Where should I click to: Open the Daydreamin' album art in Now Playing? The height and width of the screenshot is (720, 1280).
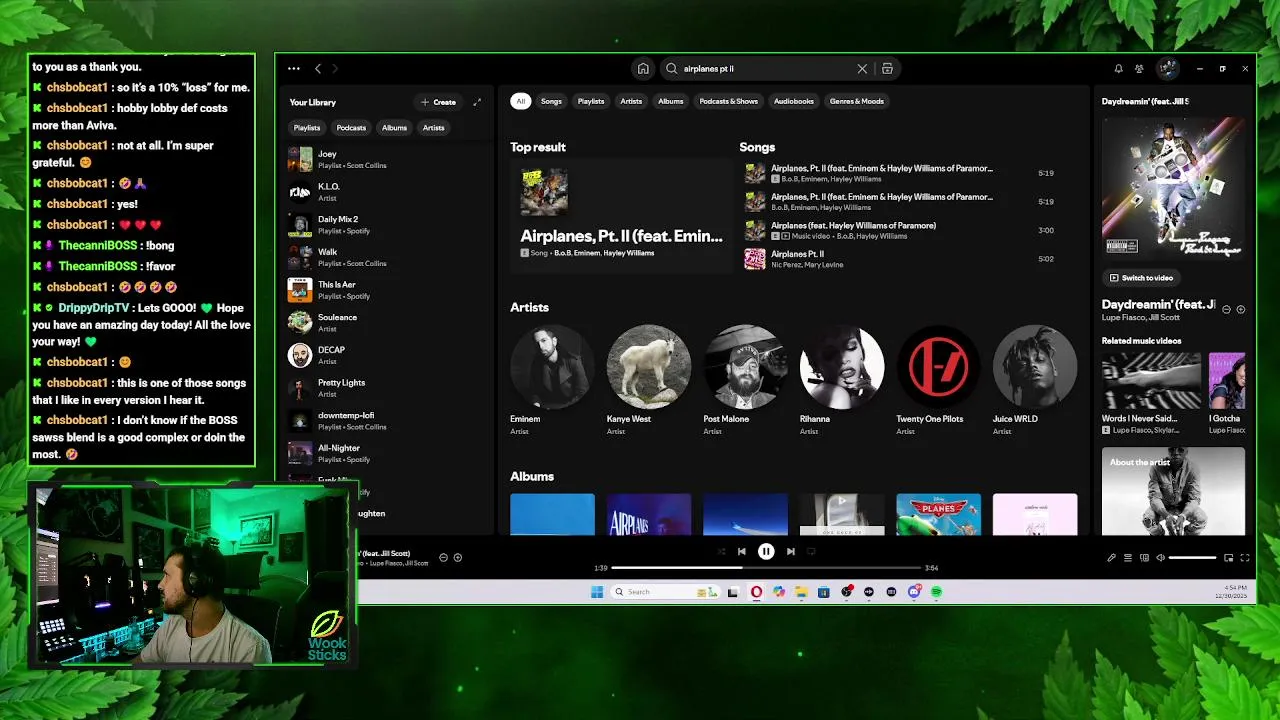[x=1174, y=187]
